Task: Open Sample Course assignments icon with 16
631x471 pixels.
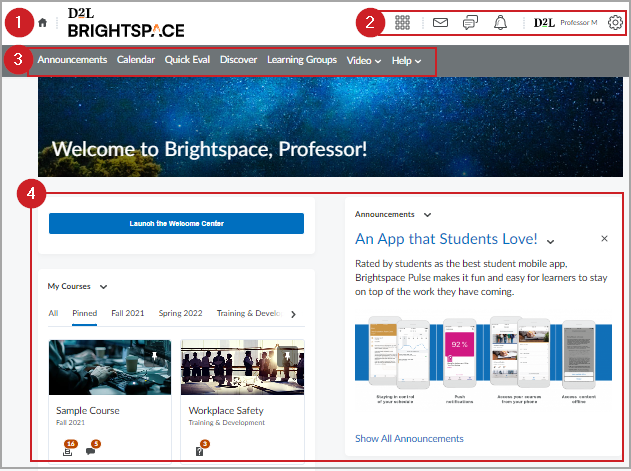Action: coord(68,449)
